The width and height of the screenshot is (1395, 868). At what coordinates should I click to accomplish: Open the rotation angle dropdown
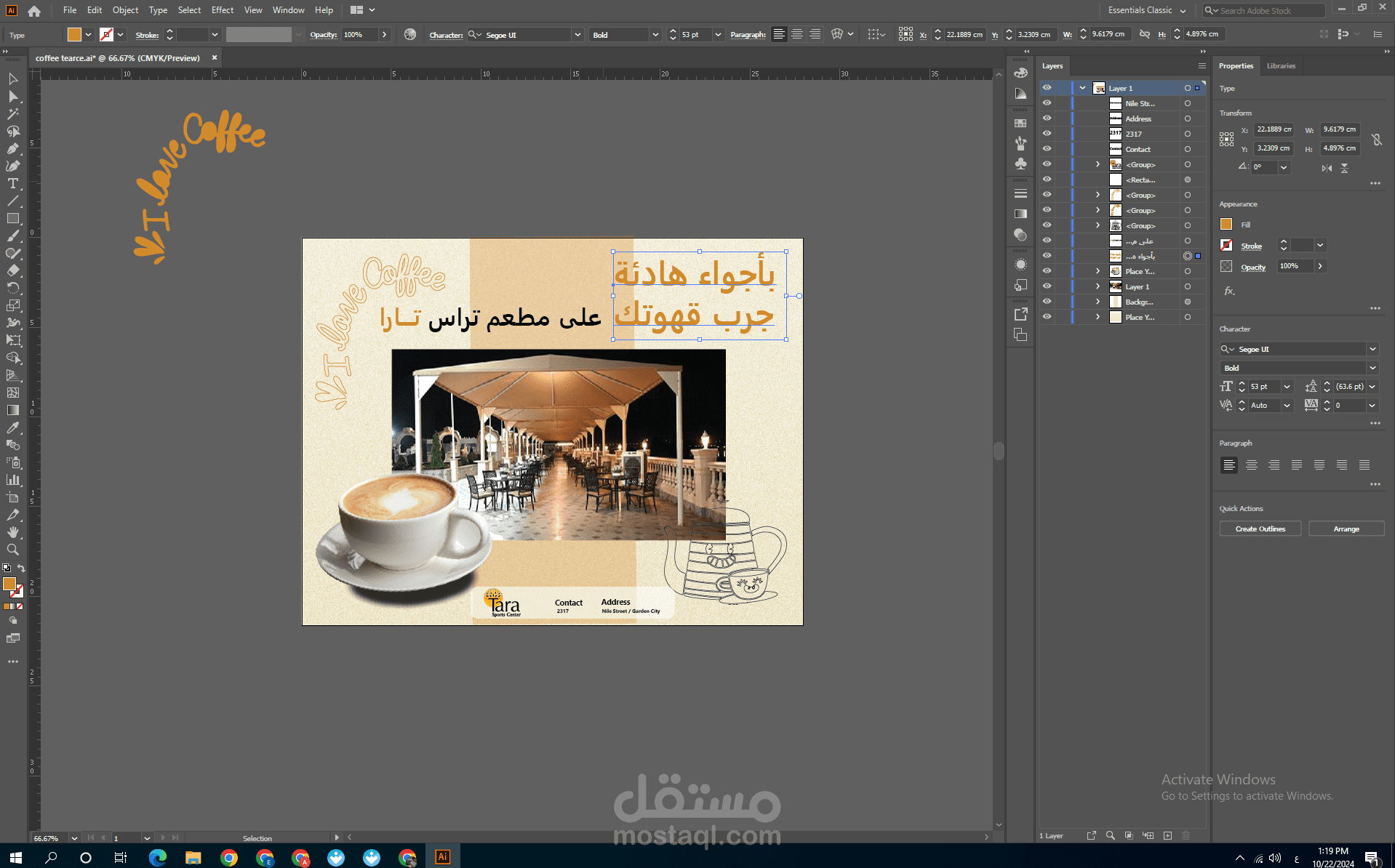coord(1284,167)
